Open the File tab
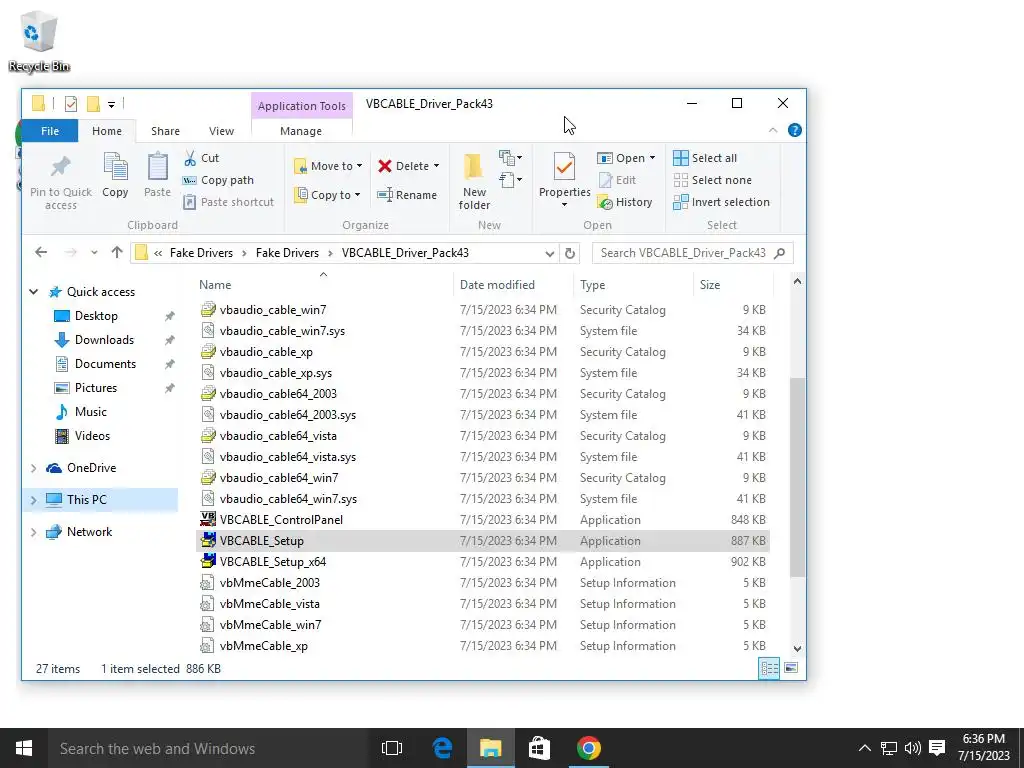The width and height of the screenshot is (1024, 768). (50, 131)
